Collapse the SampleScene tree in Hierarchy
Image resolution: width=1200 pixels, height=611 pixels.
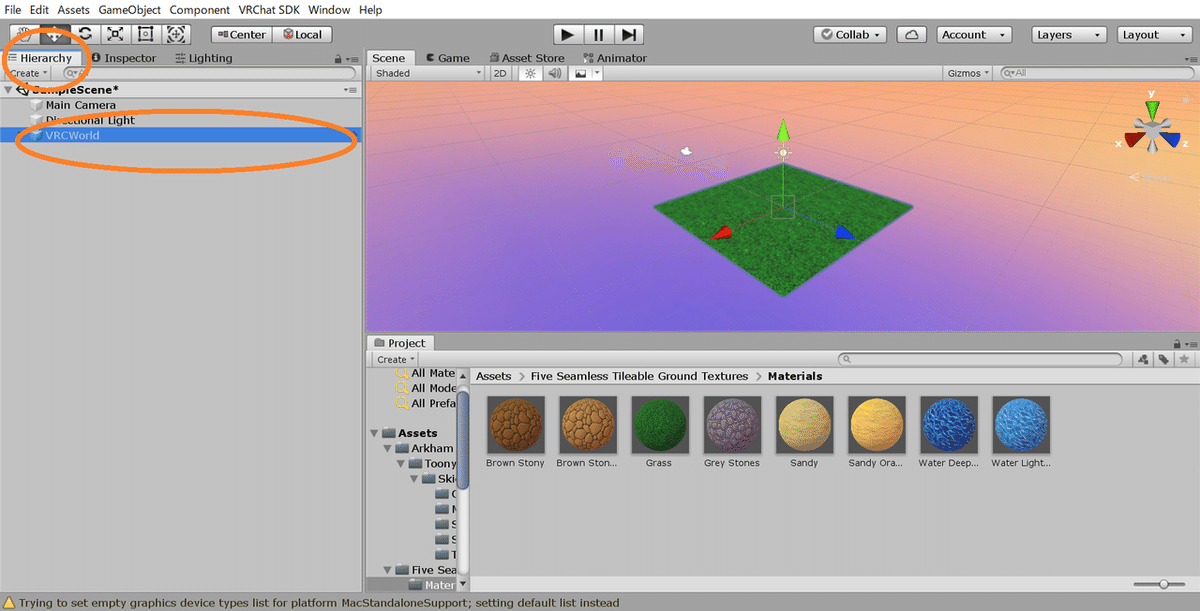coord(9,90)
